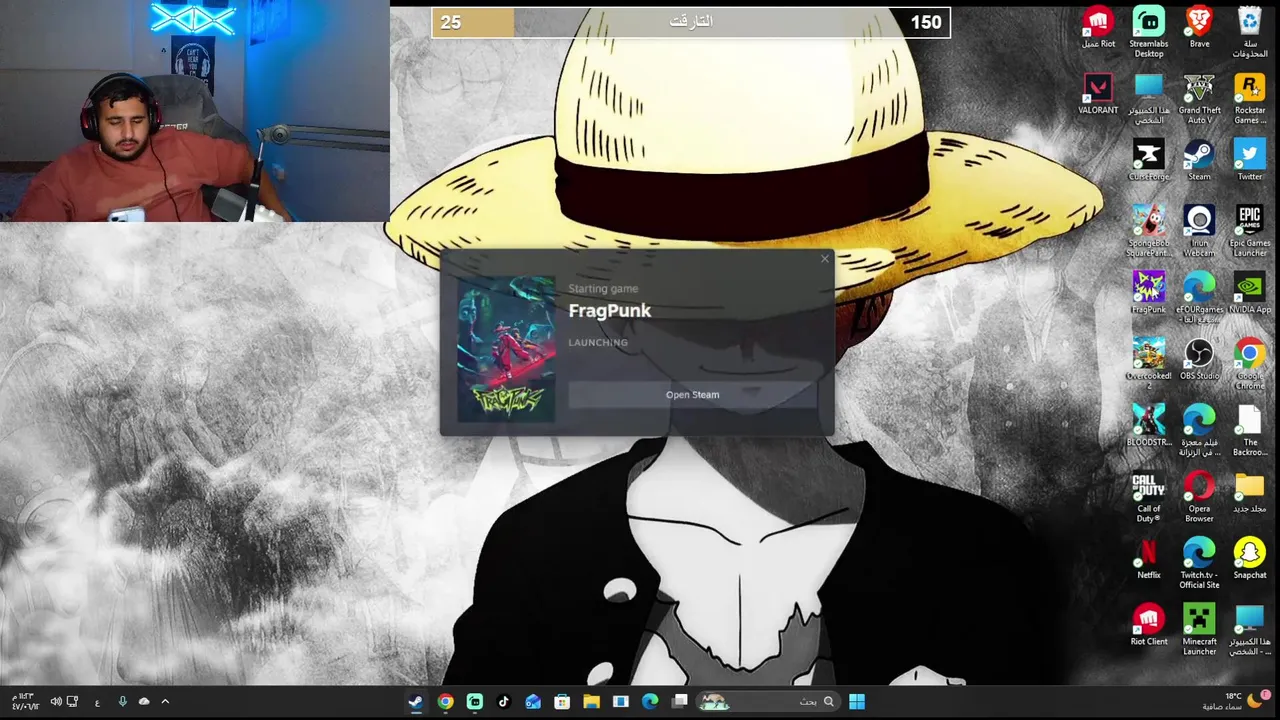The height and width of the screenshot is (720, 1280).
Task: Select the Opera Browser desktop icon
Action: click(x=1199, y=497)
